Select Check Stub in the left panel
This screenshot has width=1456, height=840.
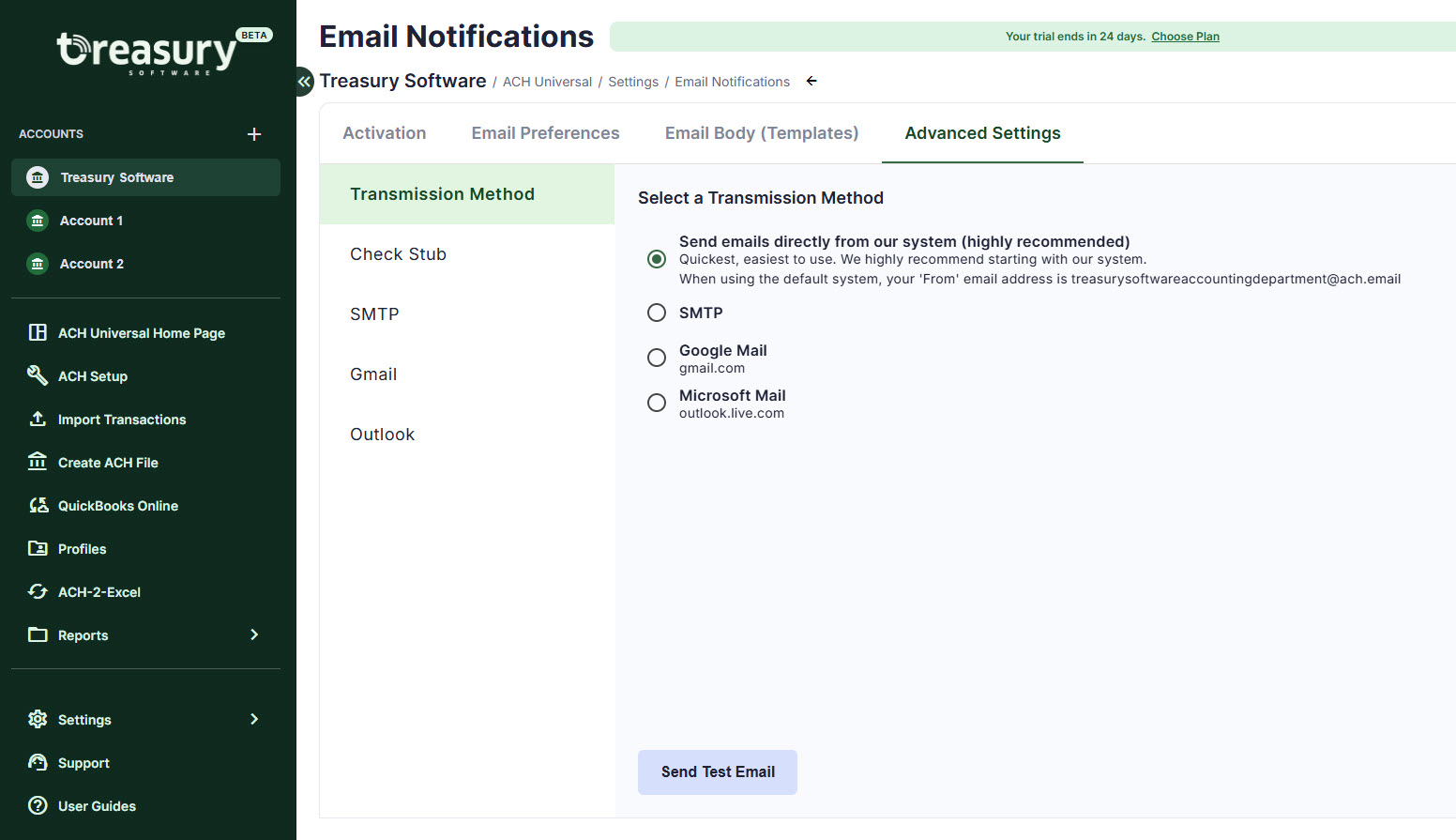(x=398, y=253)
